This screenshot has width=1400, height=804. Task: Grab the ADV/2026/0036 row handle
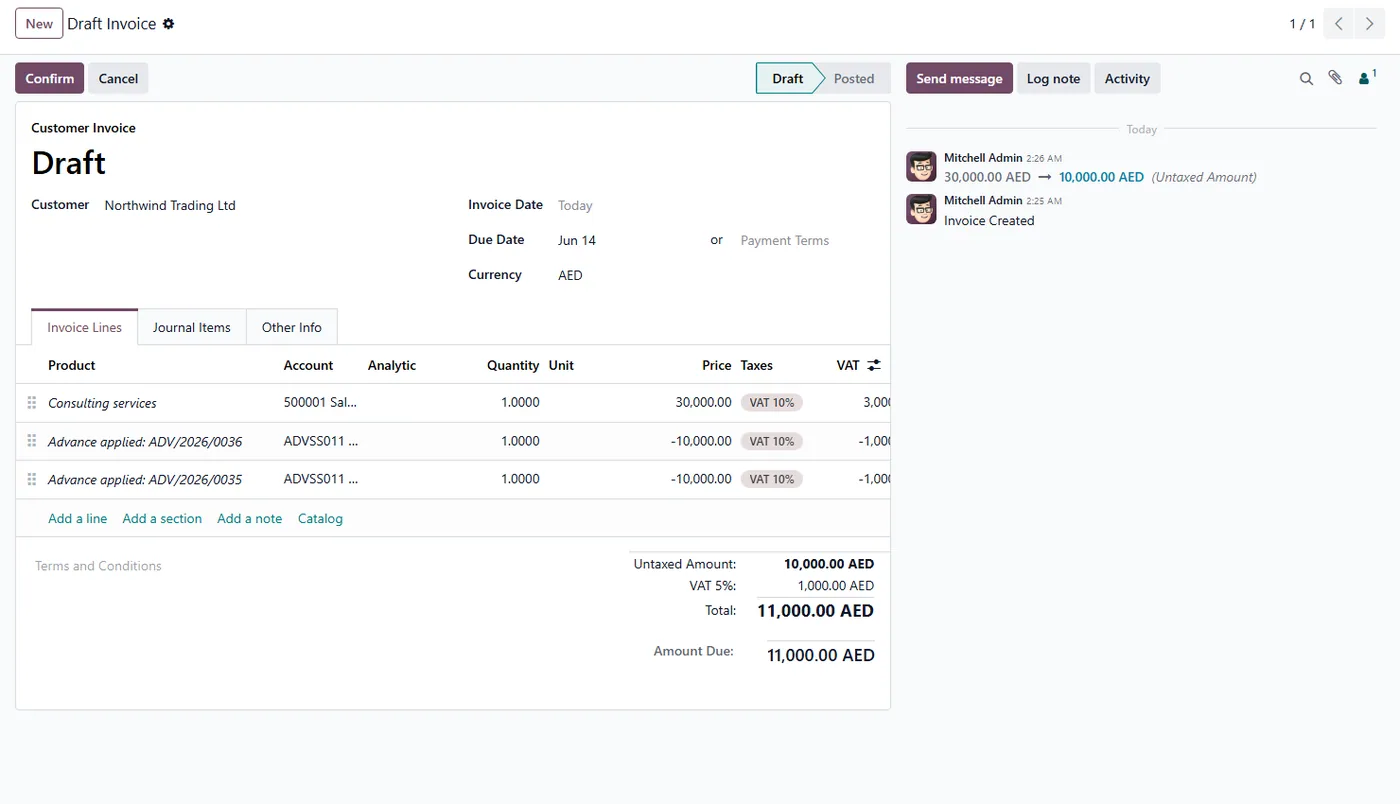tap(32, 441)
